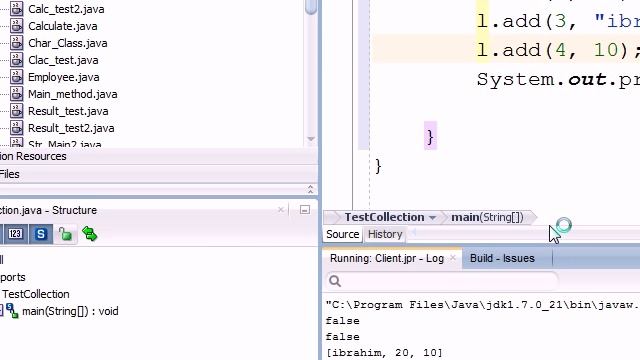Click the first false output line
This screenshot has height=360, width=640.
(342, 321)
